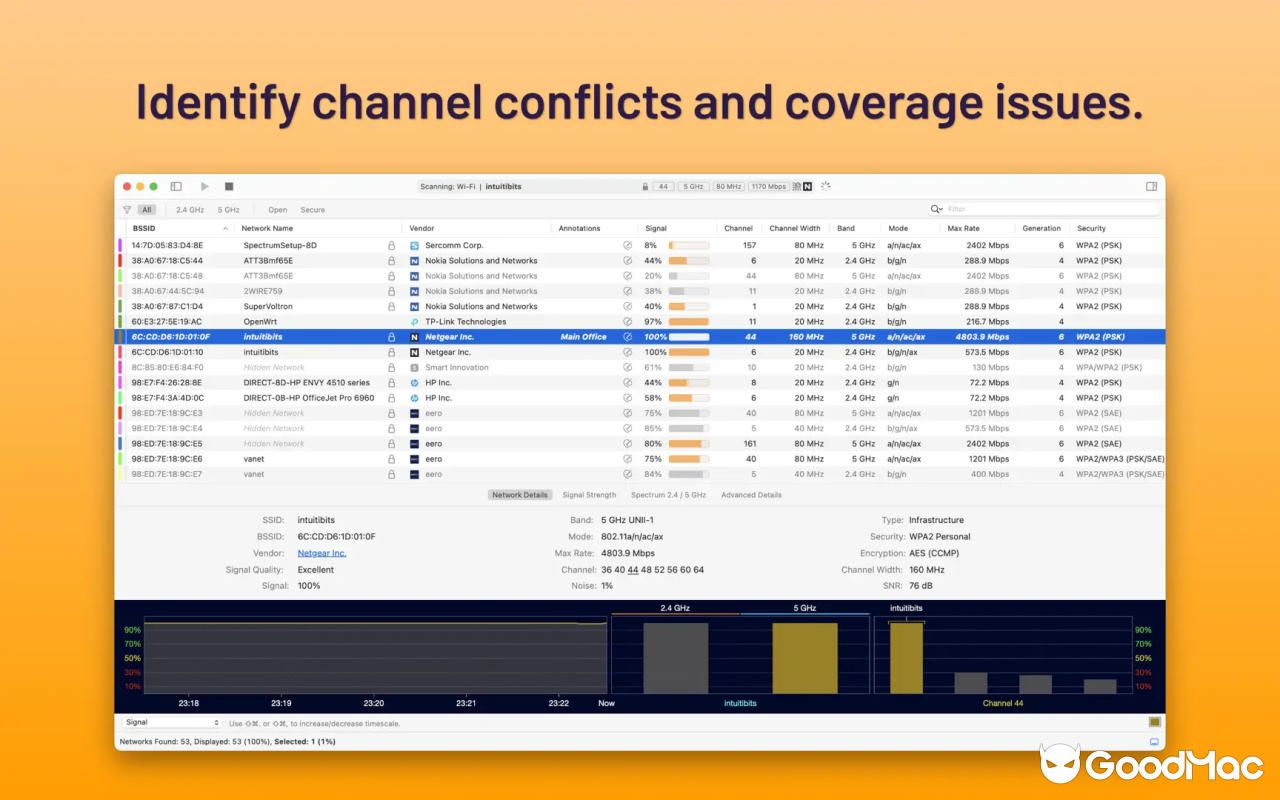Switch to the Signal Strength tab
This screenshot has width=1280, height=800.
click(x=589, y=495)
